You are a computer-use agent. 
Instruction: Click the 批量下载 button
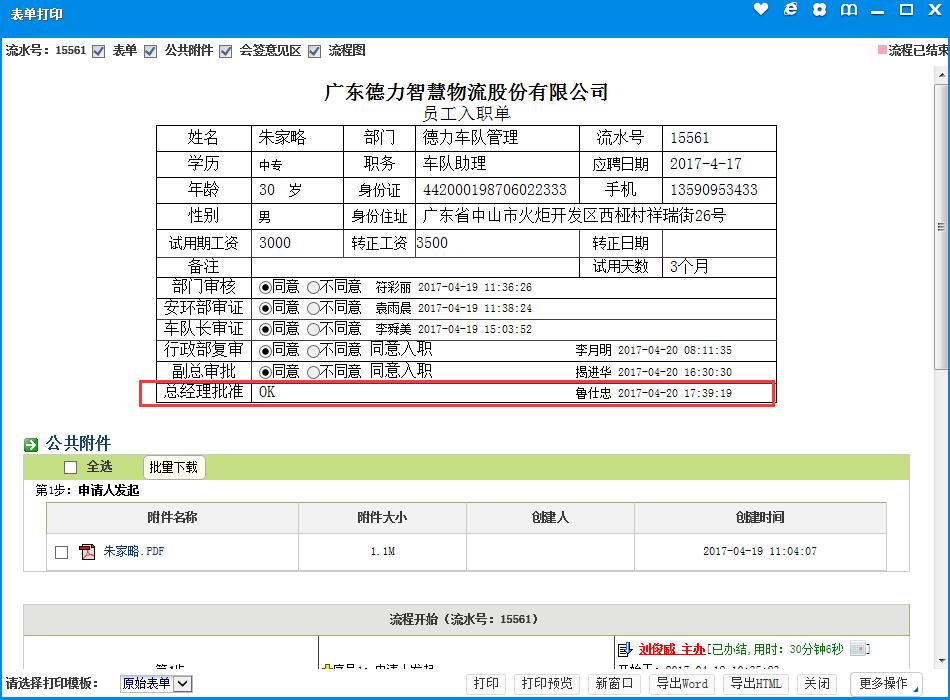point(174,467)
